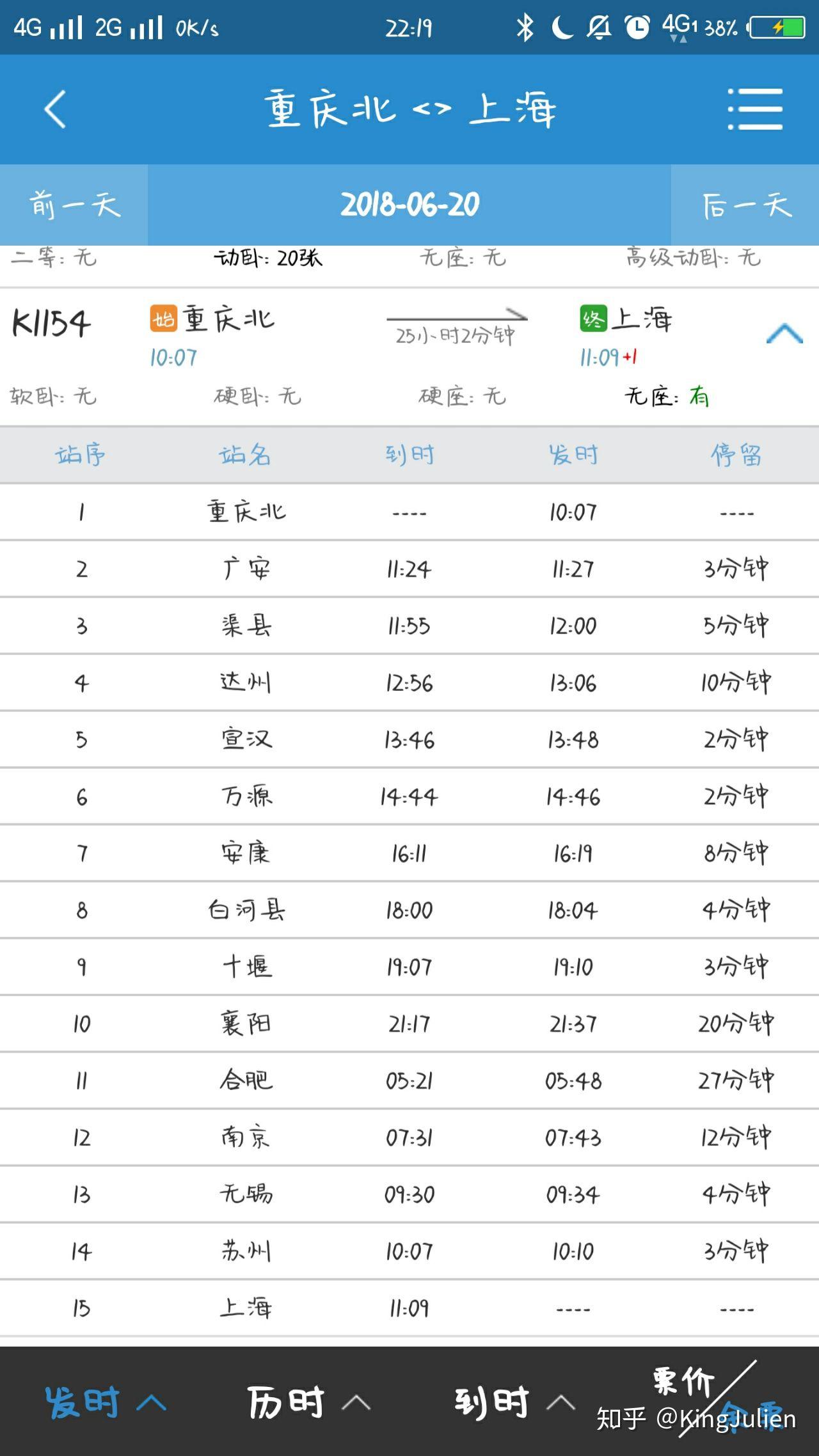Image resolution: width=819 pixels, height=1456 pixels.
Task: Tap the 12:56 arrival time at 达州
Action: [409, 683]
